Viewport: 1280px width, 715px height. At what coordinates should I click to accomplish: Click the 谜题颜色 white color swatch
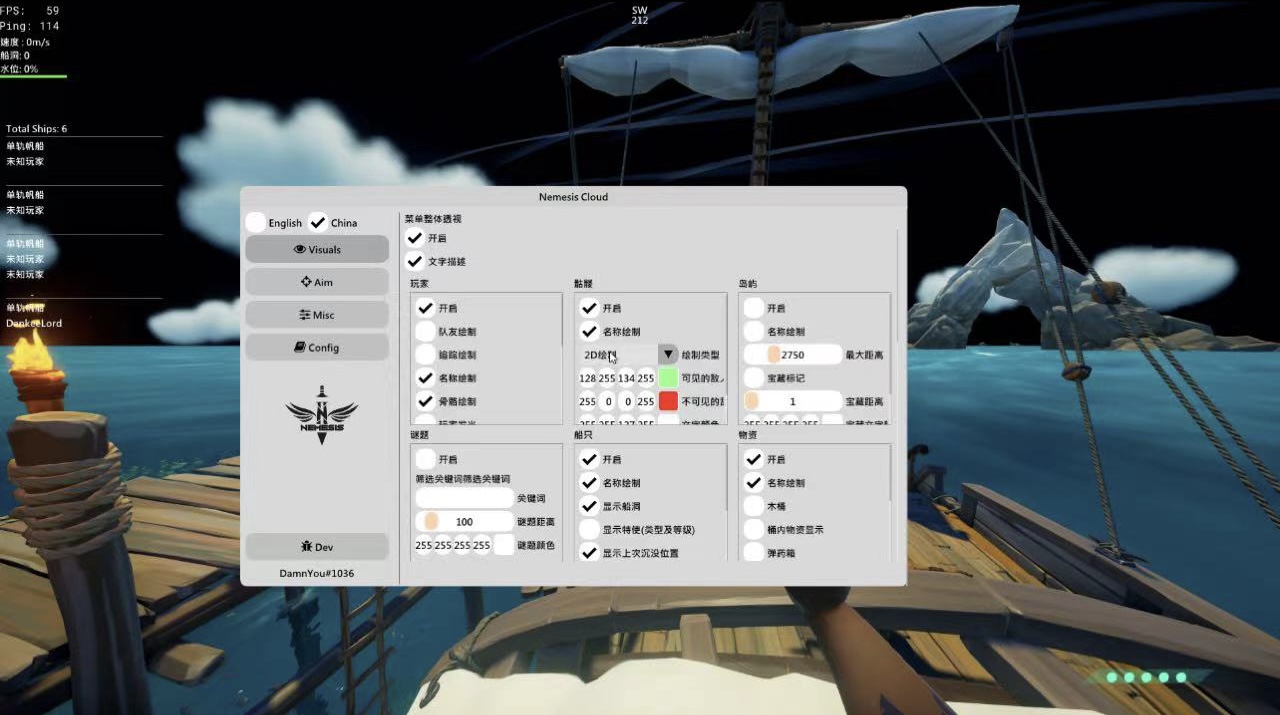(504, 545)
